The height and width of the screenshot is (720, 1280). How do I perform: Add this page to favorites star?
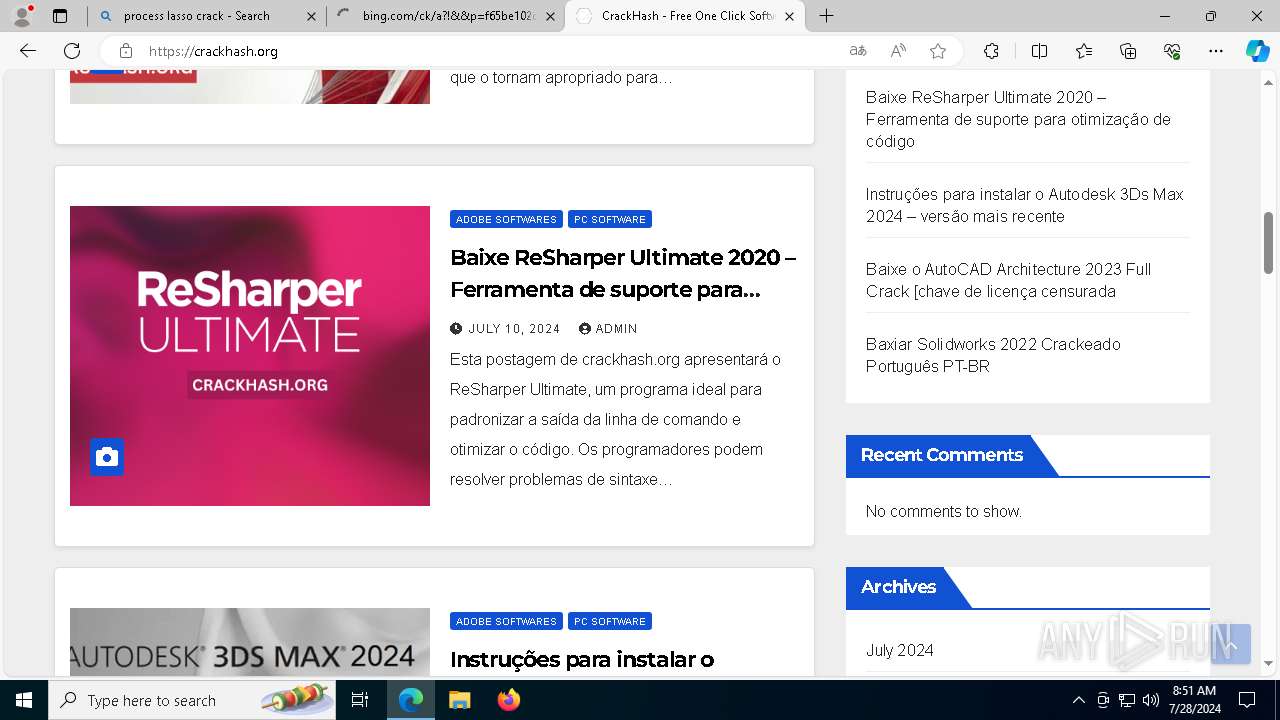click(x=938, y=51)
